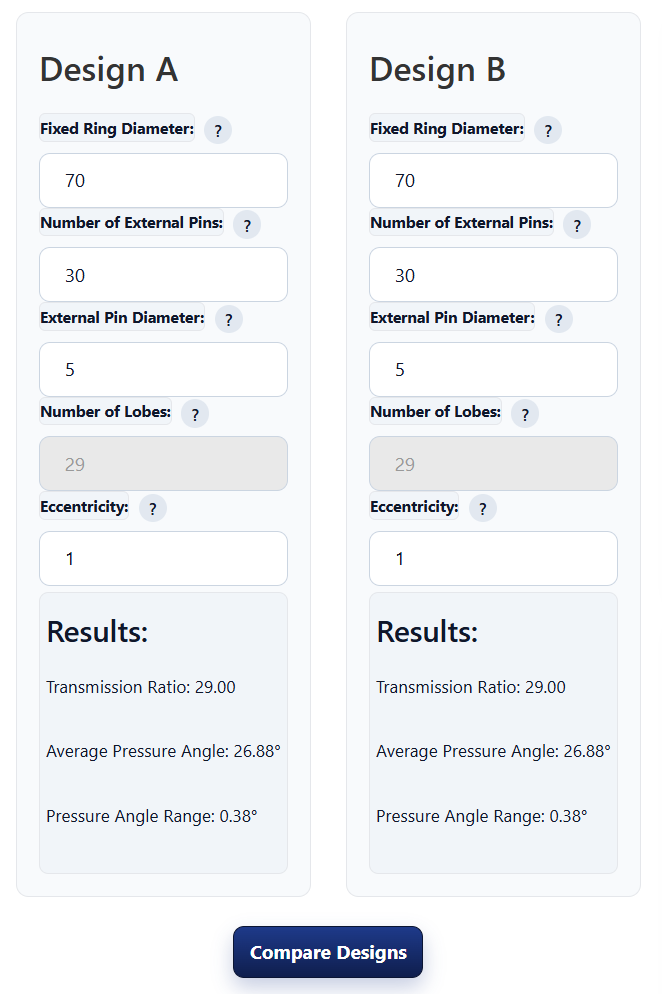This screenshot has height=994, width=662.
Task: Select Design B Number of External Pins input
Action: [493, 275]
